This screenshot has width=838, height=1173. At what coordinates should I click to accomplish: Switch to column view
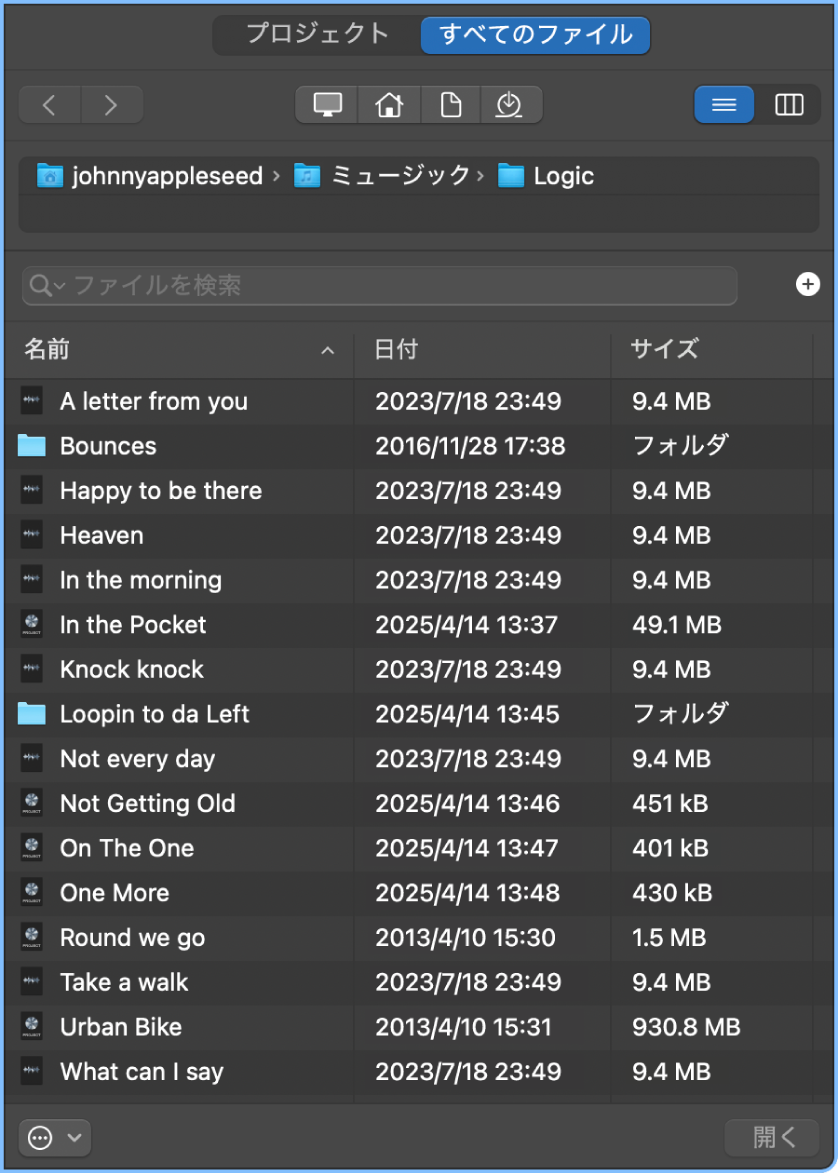click(x=789, y=104)
